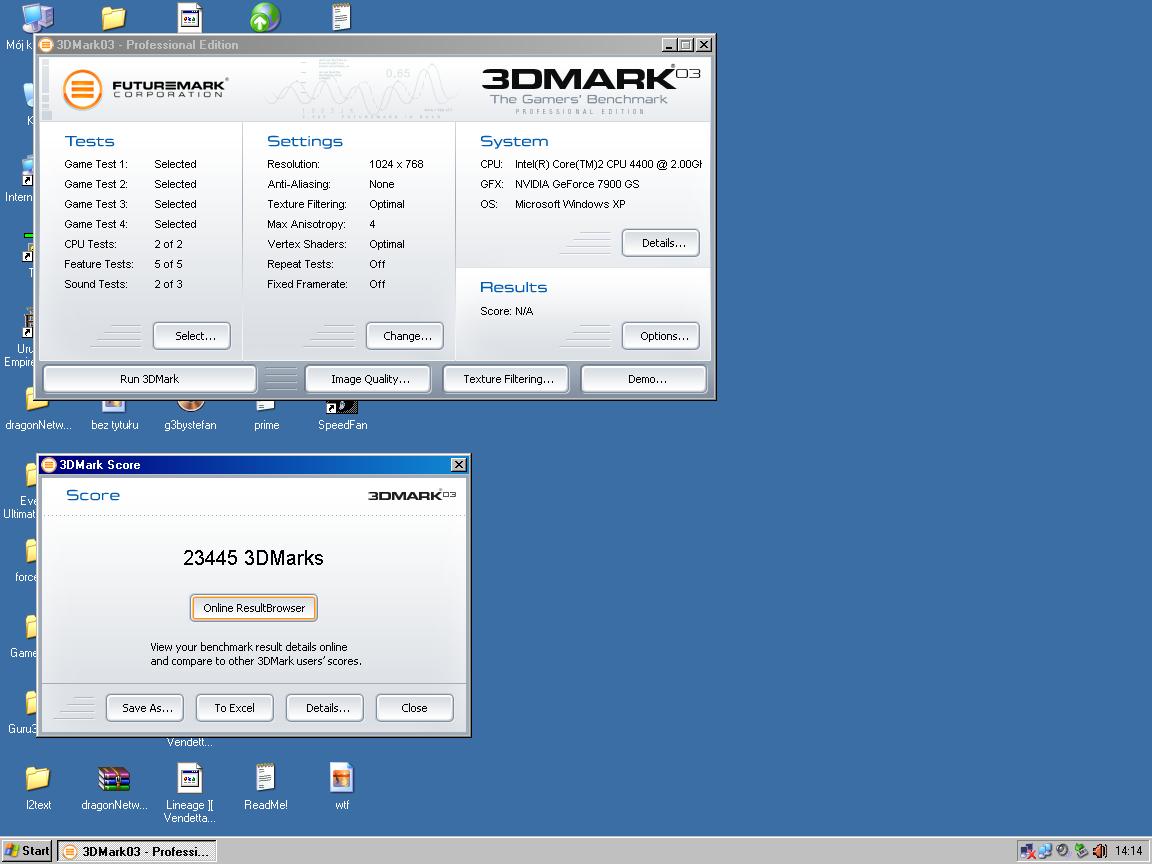
Task: Click Options... under Results
Action: tap(660, 336)
